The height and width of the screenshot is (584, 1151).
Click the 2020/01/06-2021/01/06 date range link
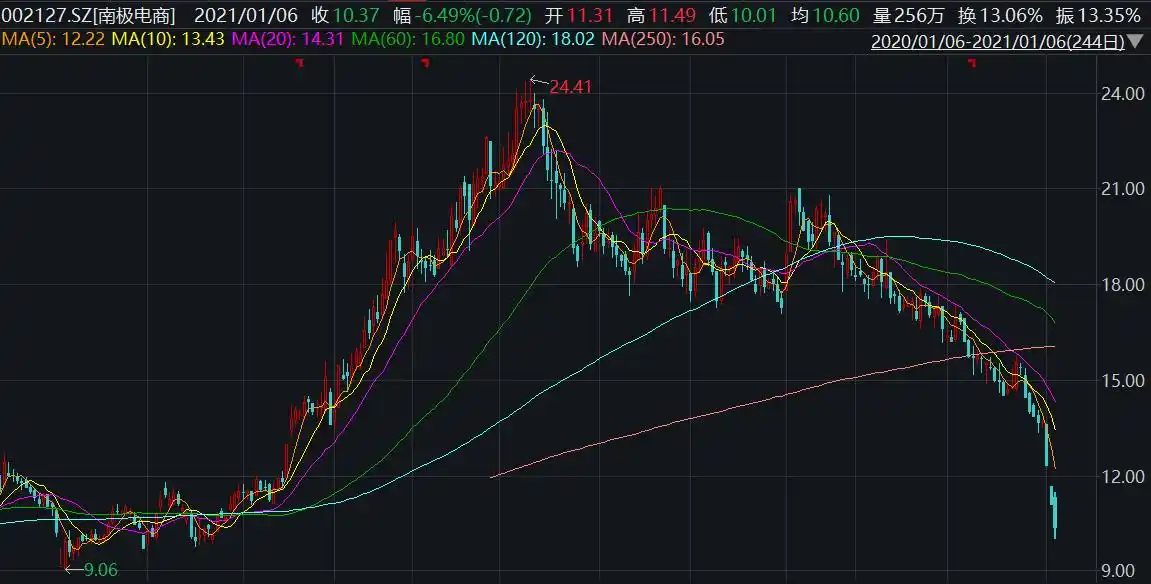point(999,42)
